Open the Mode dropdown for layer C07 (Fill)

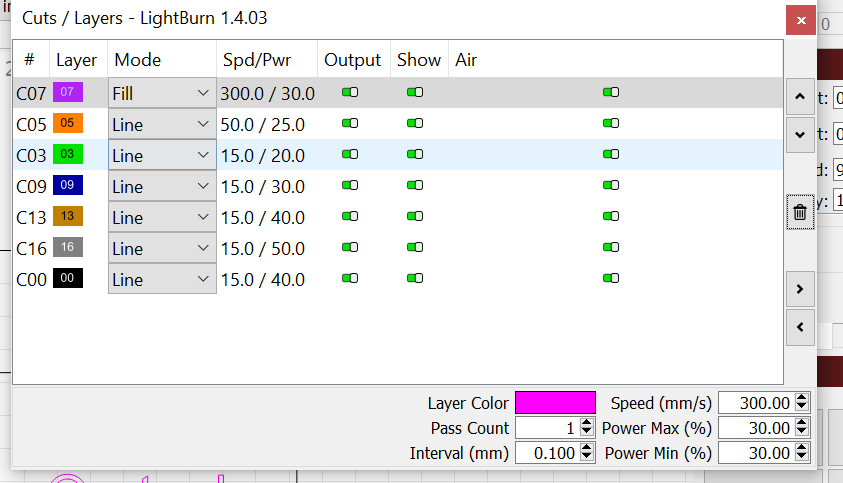(x=162, y=93)
